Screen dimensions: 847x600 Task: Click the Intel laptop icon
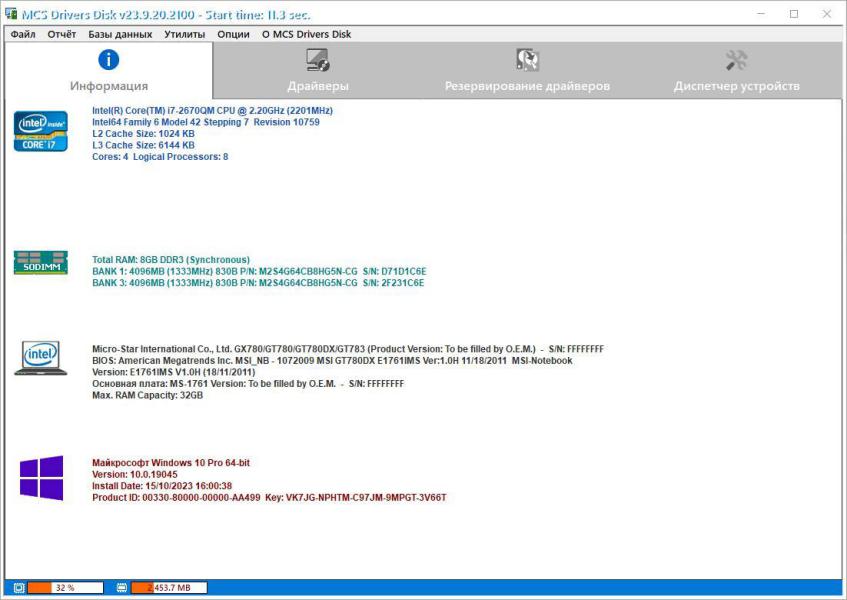[x=41, y=358]
